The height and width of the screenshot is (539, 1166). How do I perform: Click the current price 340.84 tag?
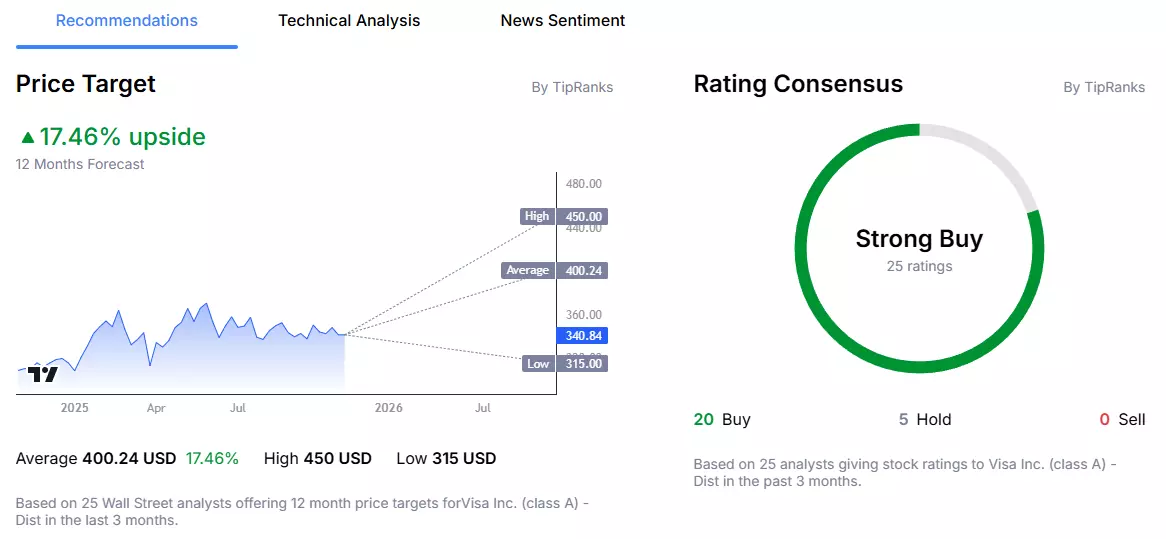582,336
